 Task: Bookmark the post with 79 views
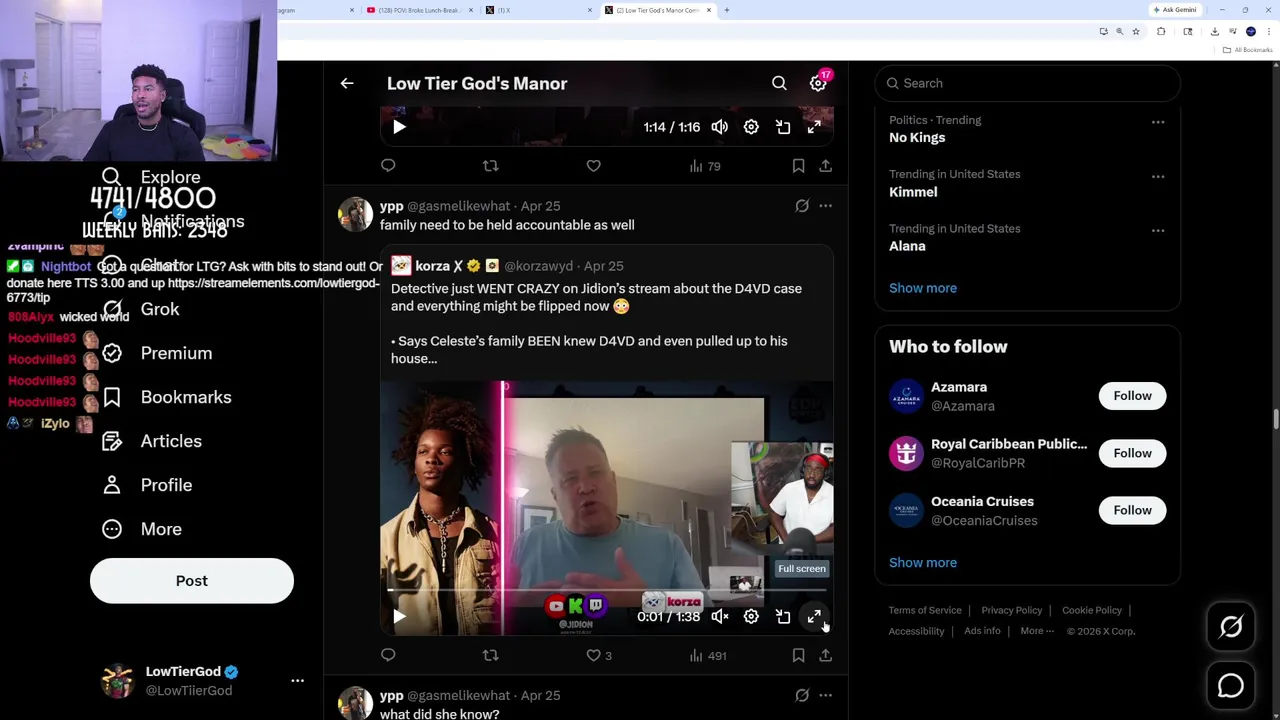(x=798, y=166)
